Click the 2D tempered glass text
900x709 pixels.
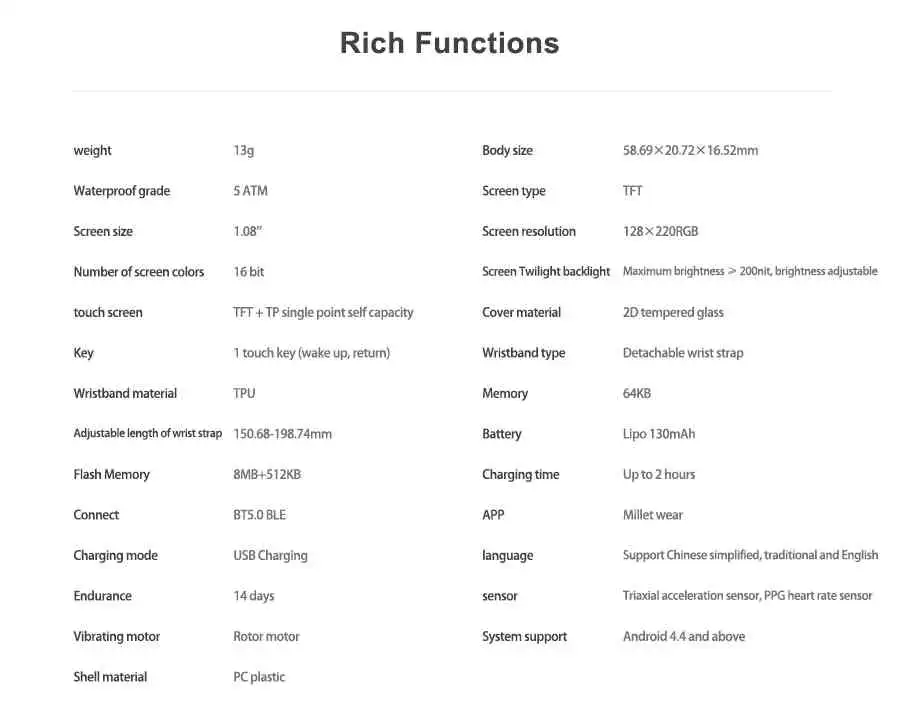[673, 313]
